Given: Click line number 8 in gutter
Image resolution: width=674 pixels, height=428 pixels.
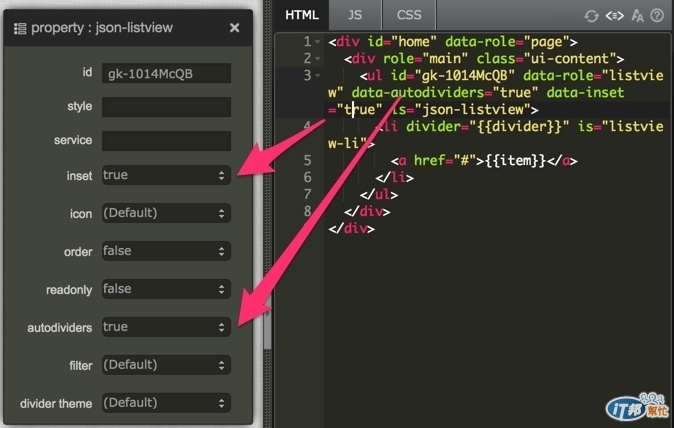Looking at the screenshot, I should click(x=307, y=211).
